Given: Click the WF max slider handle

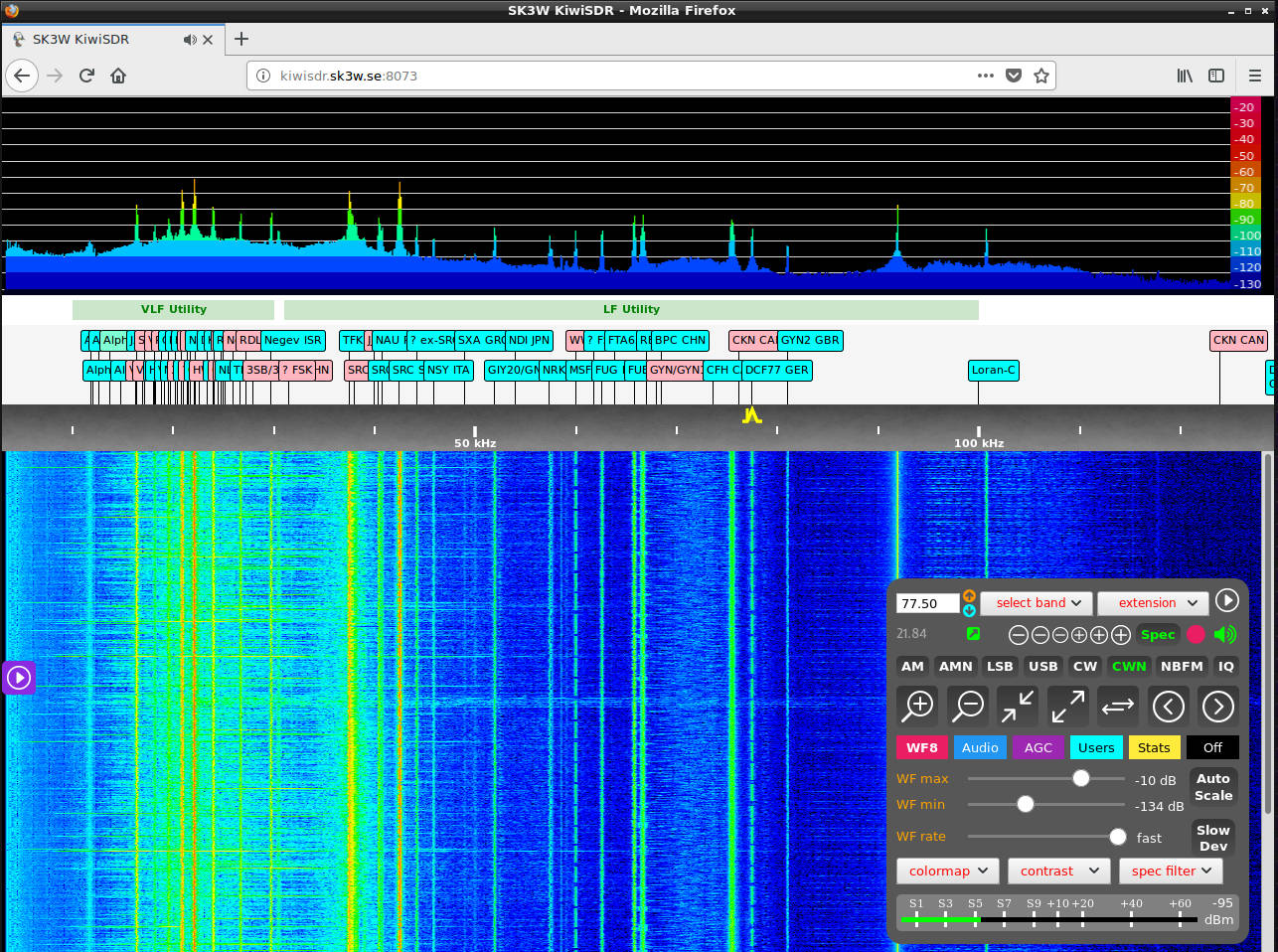Looking at the screenshot, I should coord(1080,778).
